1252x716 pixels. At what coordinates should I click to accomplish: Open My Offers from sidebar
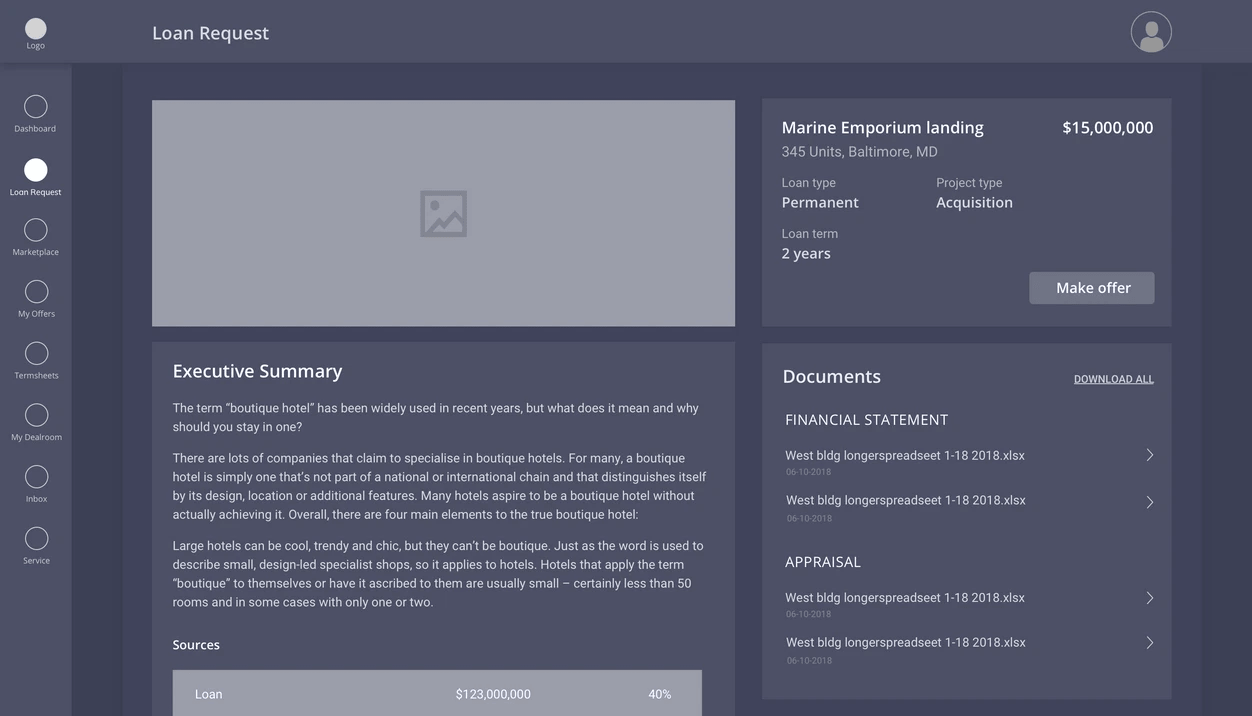(x=36, y=292)
